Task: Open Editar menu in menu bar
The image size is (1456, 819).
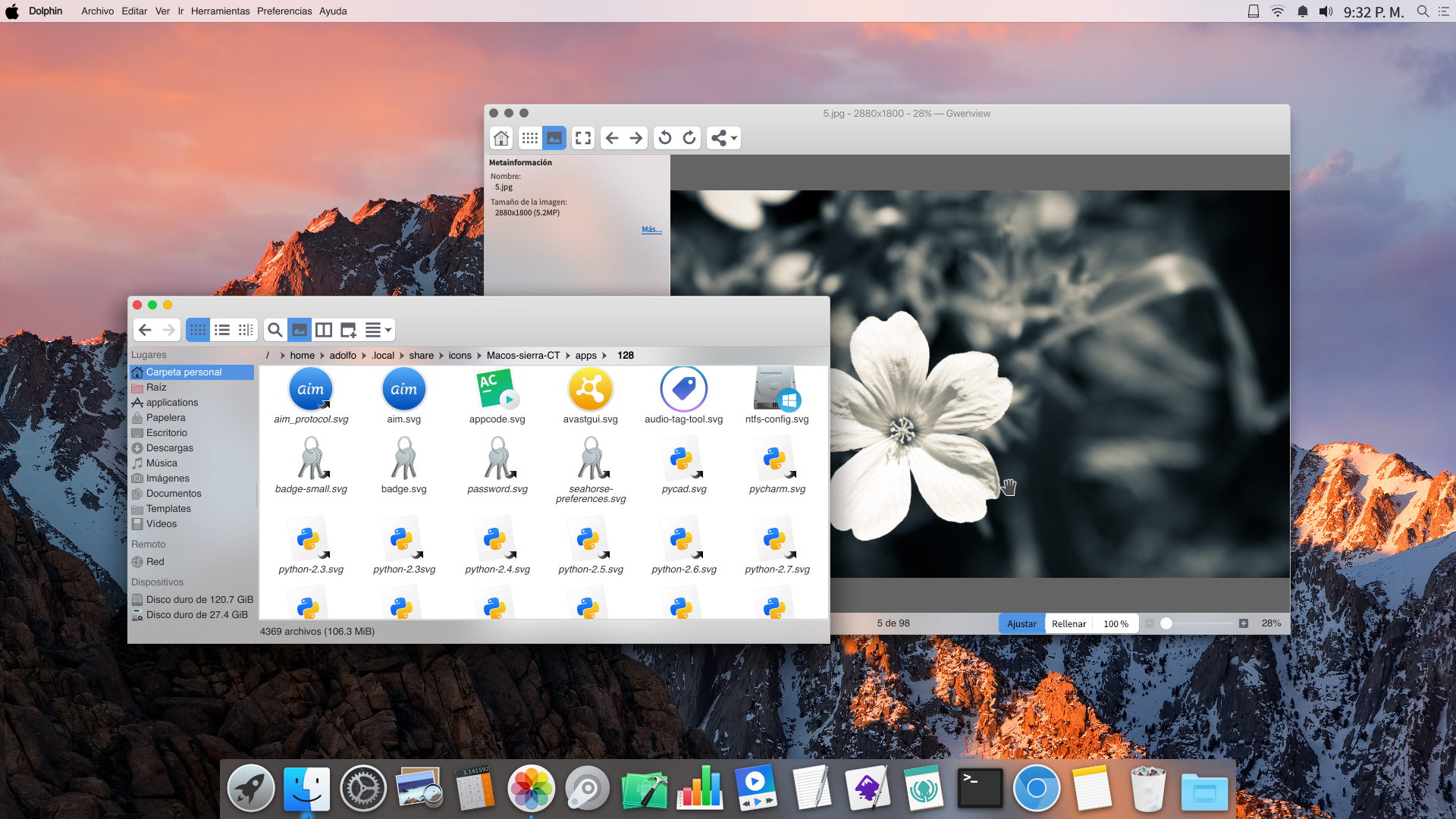Action: tap(134, 11)
